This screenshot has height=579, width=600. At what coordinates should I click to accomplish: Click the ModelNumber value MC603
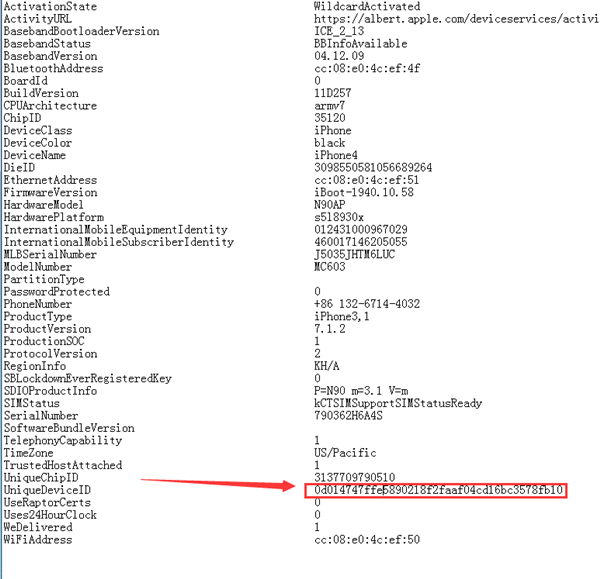329,267
